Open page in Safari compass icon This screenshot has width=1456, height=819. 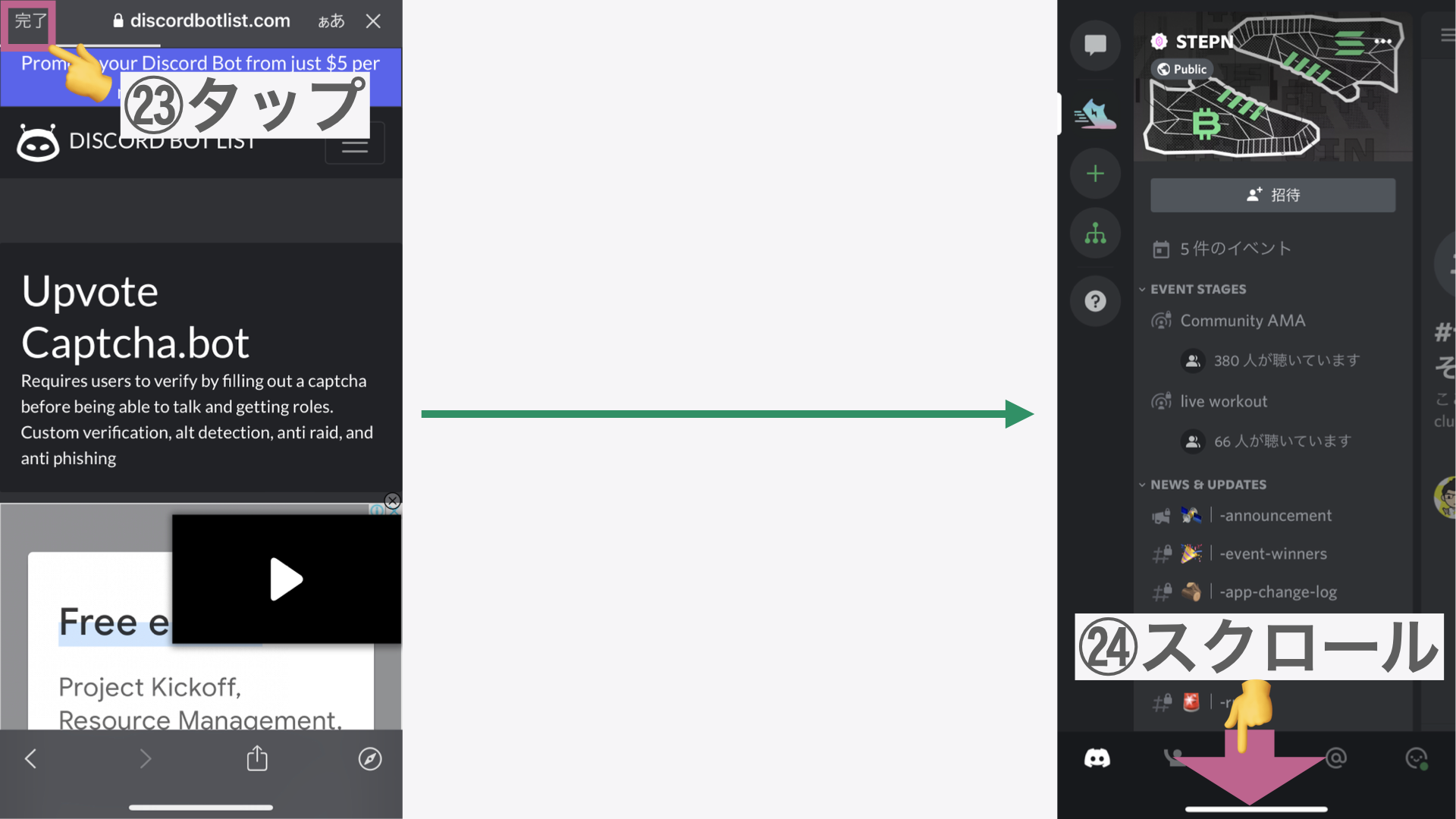tap(370, 758)
